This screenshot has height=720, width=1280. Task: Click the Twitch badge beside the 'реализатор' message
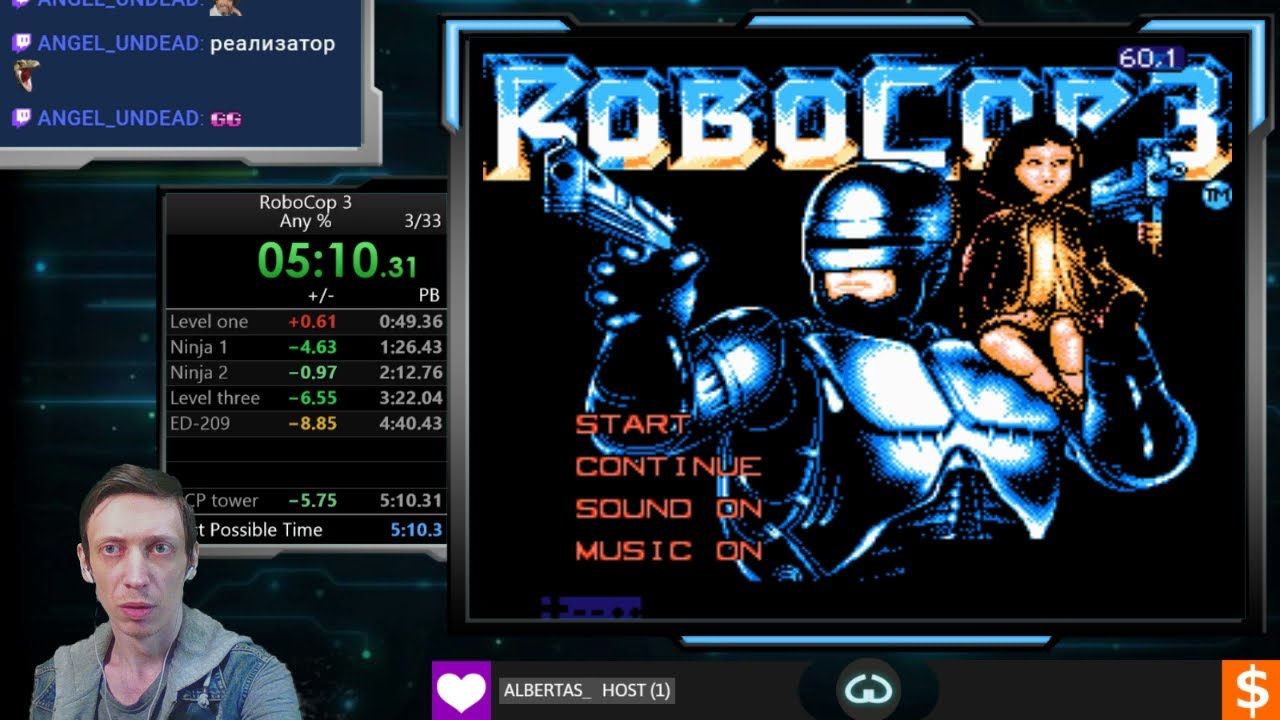pos(22,44)
